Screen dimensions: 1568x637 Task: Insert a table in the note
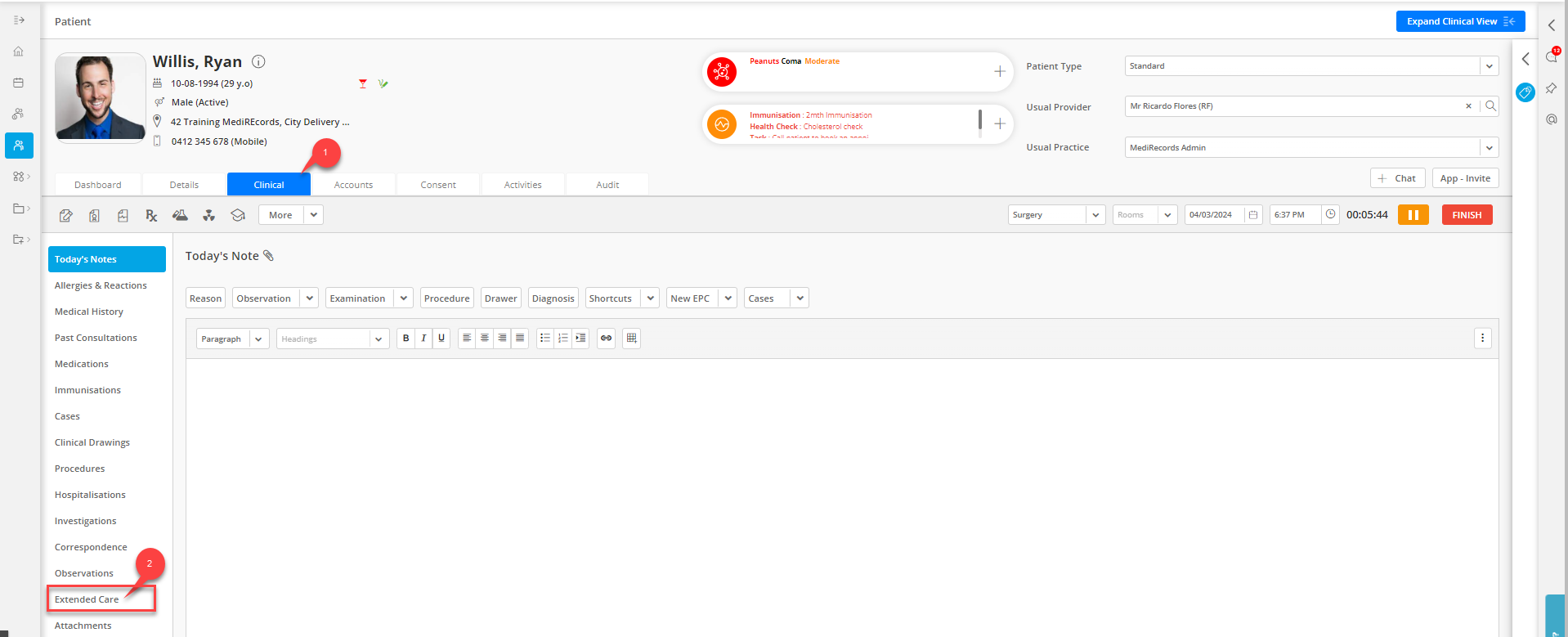pos(631,339)
